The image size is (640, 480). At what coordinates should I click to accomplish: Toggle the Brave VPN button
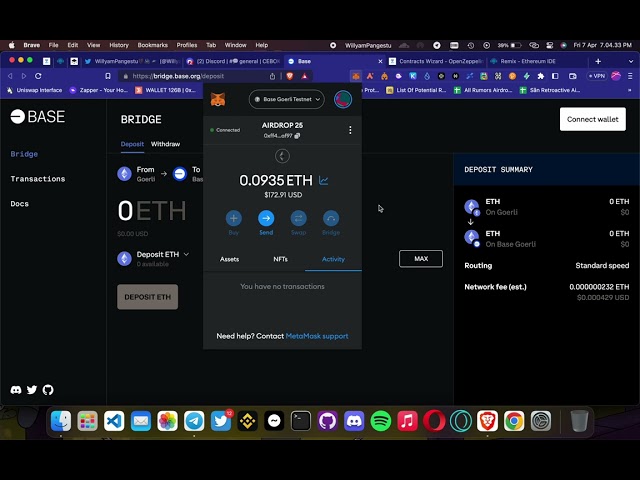[596, 76]
